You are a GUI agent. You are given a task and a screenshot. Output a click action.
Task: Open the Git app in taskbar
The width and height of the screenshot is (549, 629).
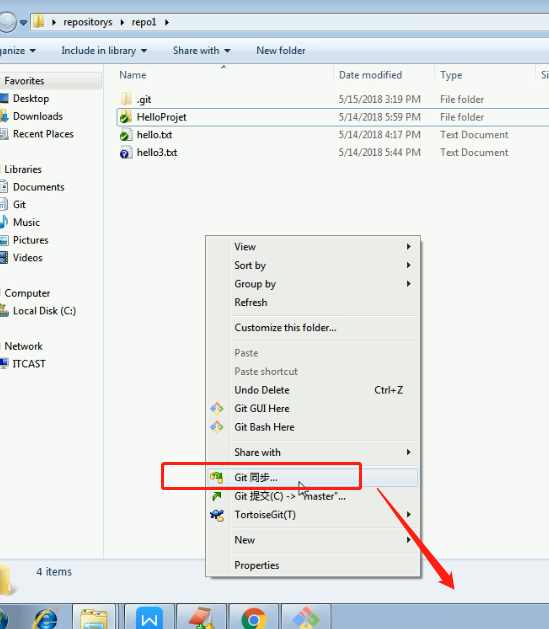[306, 618]
